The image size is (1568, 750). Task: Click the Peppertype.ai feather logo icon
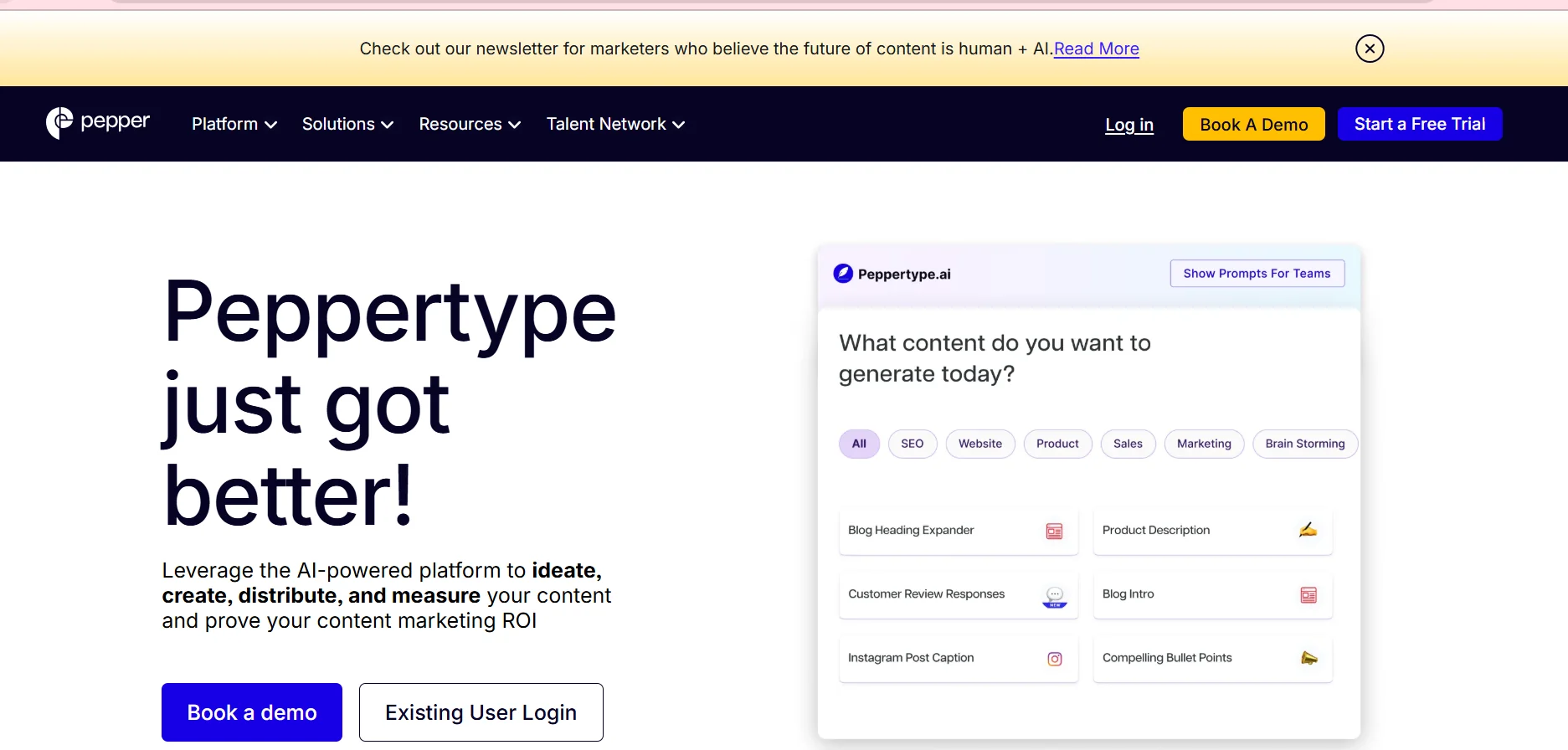click(x=843, y=273)
